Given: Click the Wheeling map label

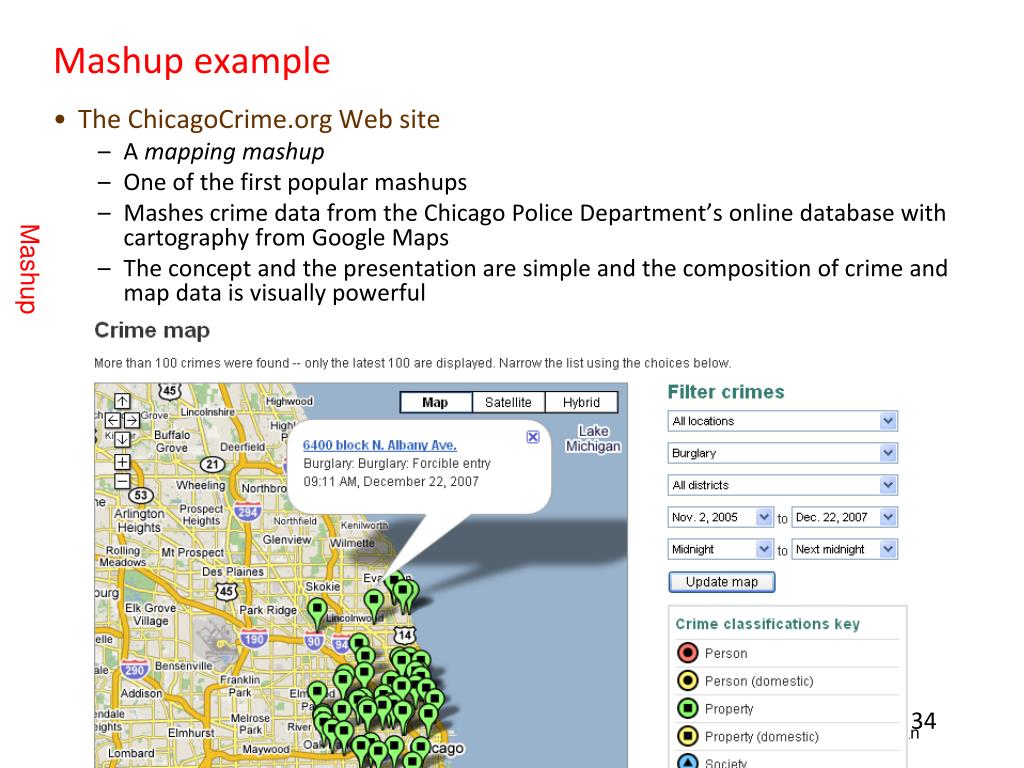Looking at the screenshot, I should [x=200, y=485].
